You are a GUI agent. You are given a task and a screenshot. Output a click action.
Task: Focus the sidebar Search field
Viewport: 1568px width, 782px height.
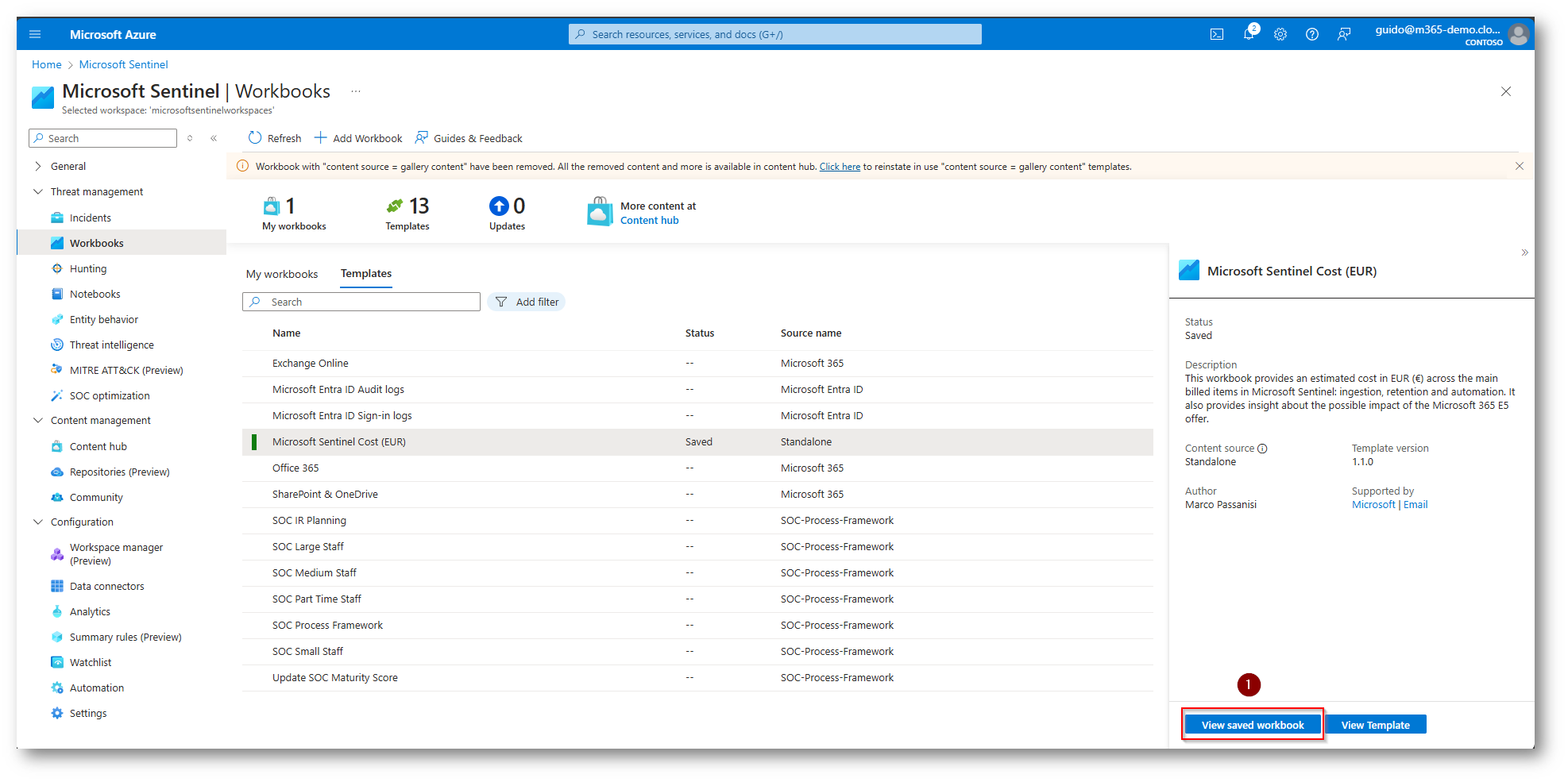click(x=103, y=138)
